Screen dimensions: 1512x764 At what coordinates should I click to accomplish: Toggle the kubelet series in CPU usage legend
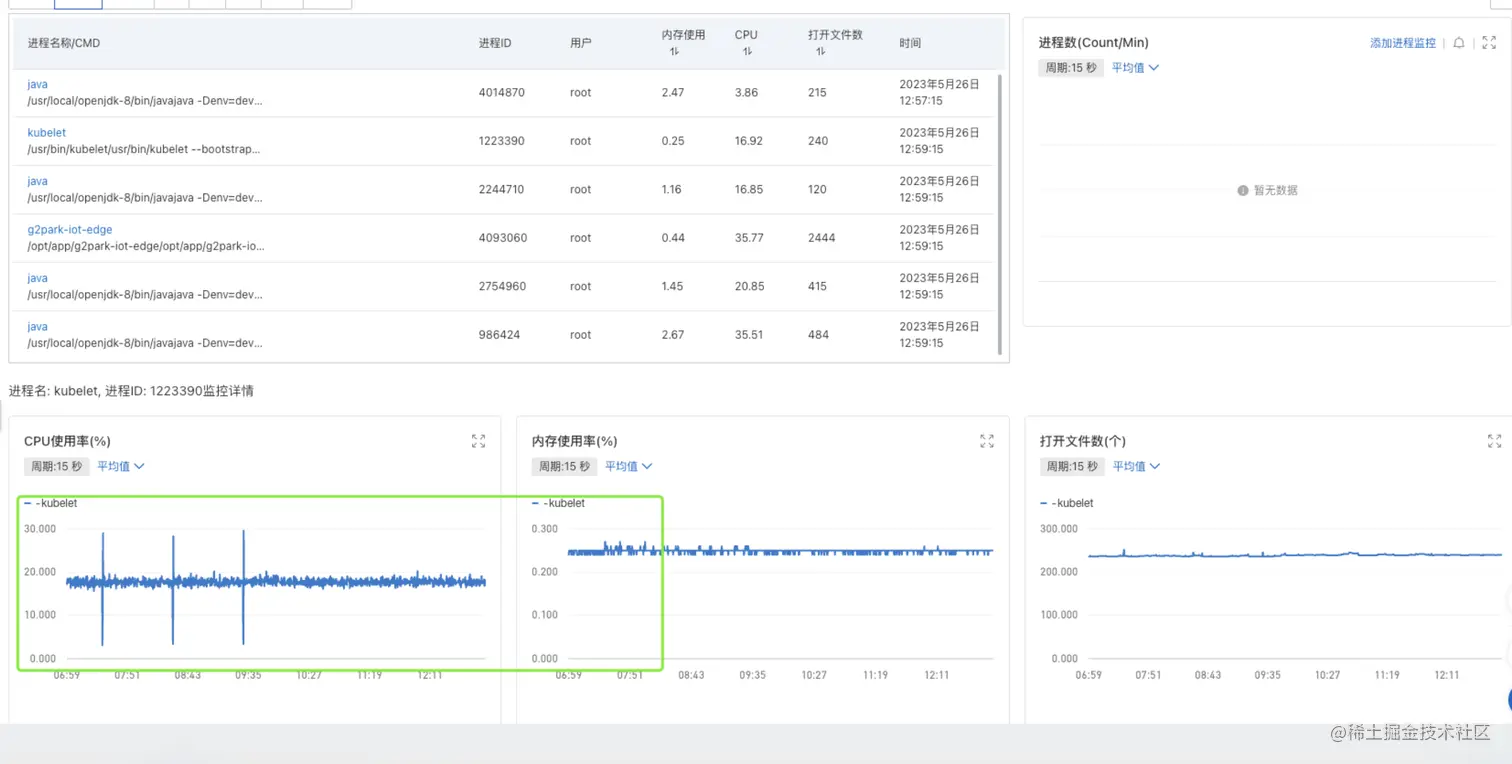click(52, 503)
